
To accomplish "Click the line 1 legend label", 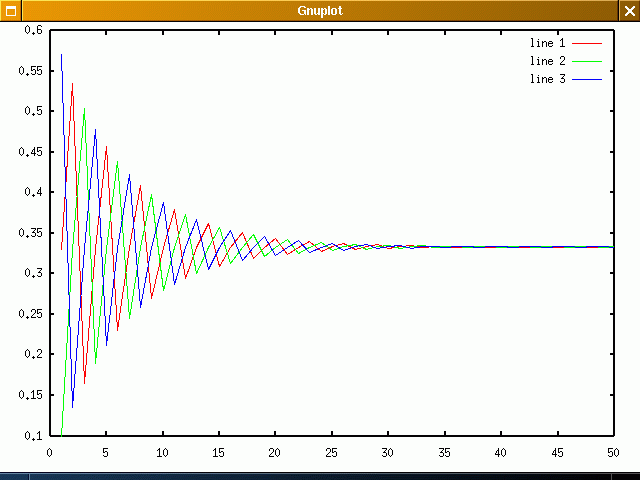I will (547, 44).
